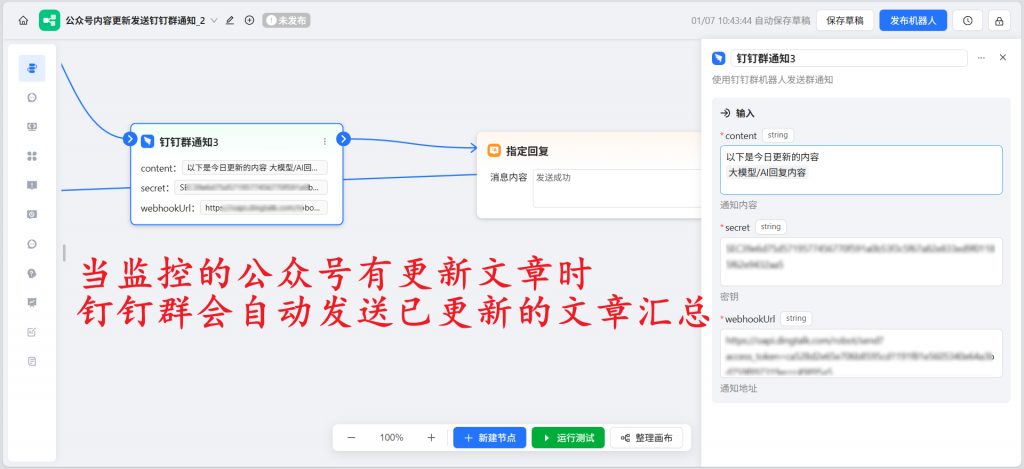Image resolution: width=1024 pixels, height=469 pixels.
Task: Click 使用钉钉群机器人发送群通知 description
Action: (x=772, y=80)
